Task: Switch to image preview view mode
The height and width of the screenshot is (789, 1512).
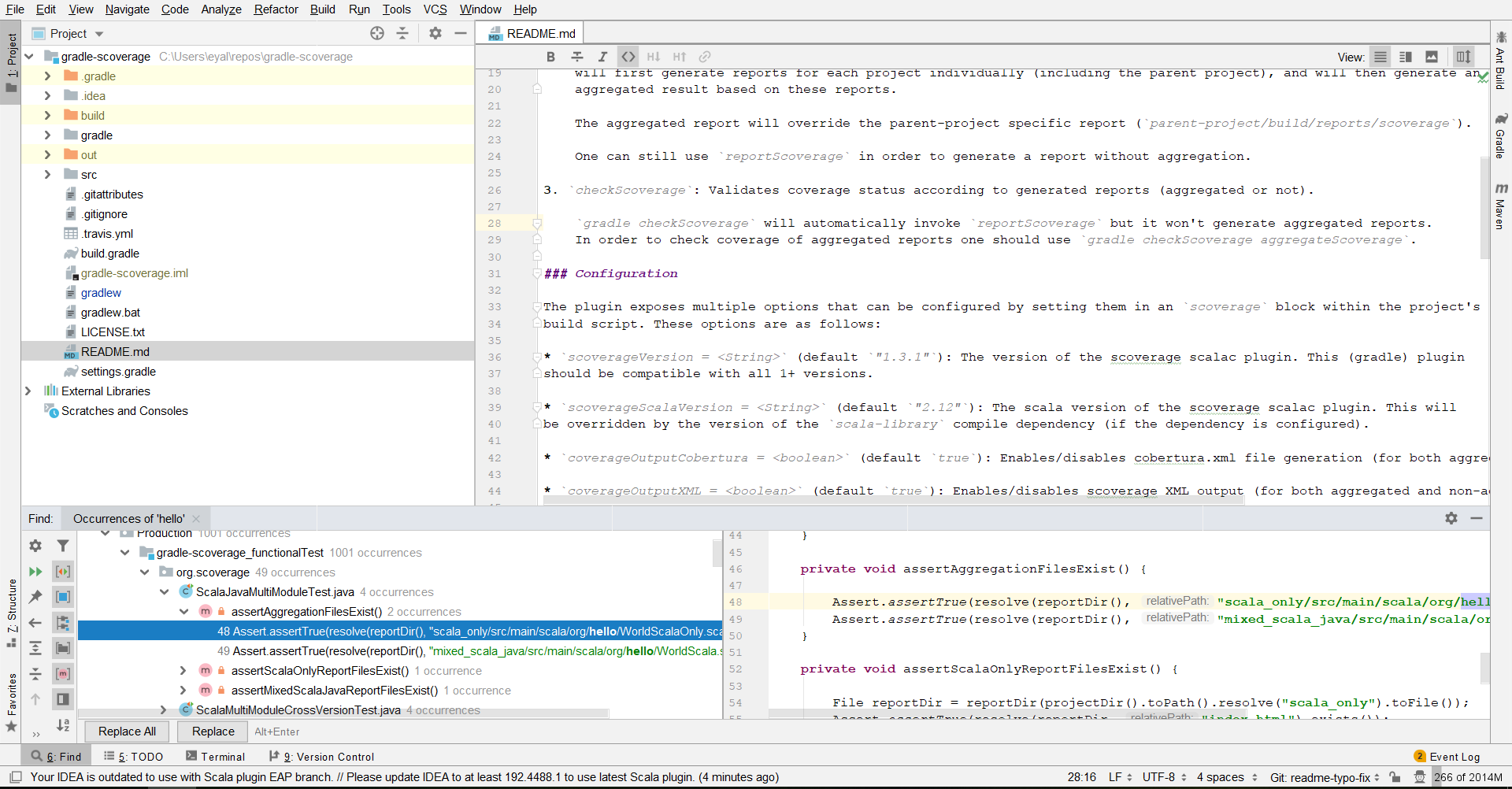Action: click(1431, 57)
